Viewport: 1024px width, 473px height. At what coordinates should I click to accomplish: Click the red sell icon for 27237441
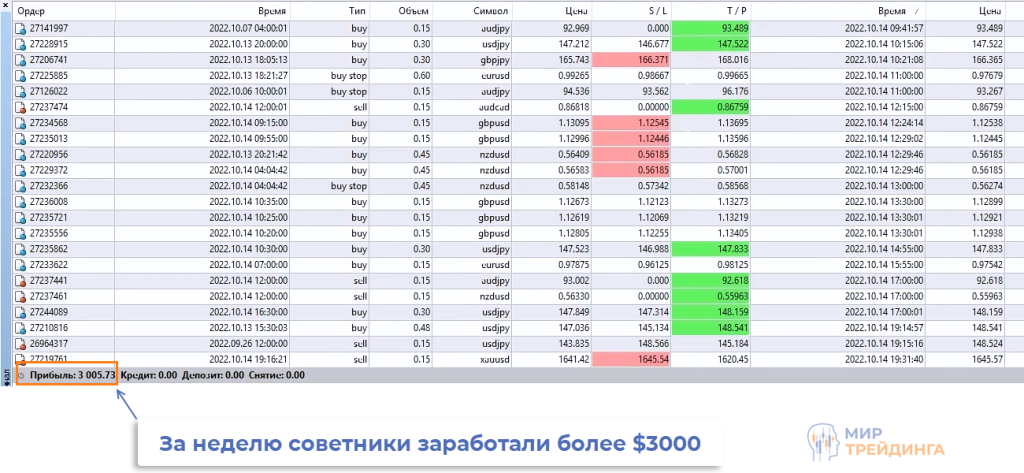point(20,281)
